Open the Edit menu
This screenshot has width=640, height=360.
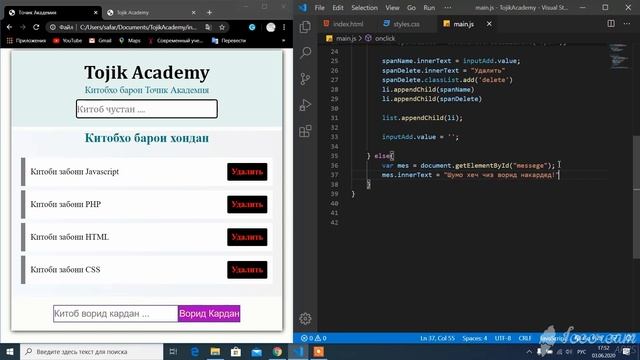pyautogui.click(x=338, y=8)
